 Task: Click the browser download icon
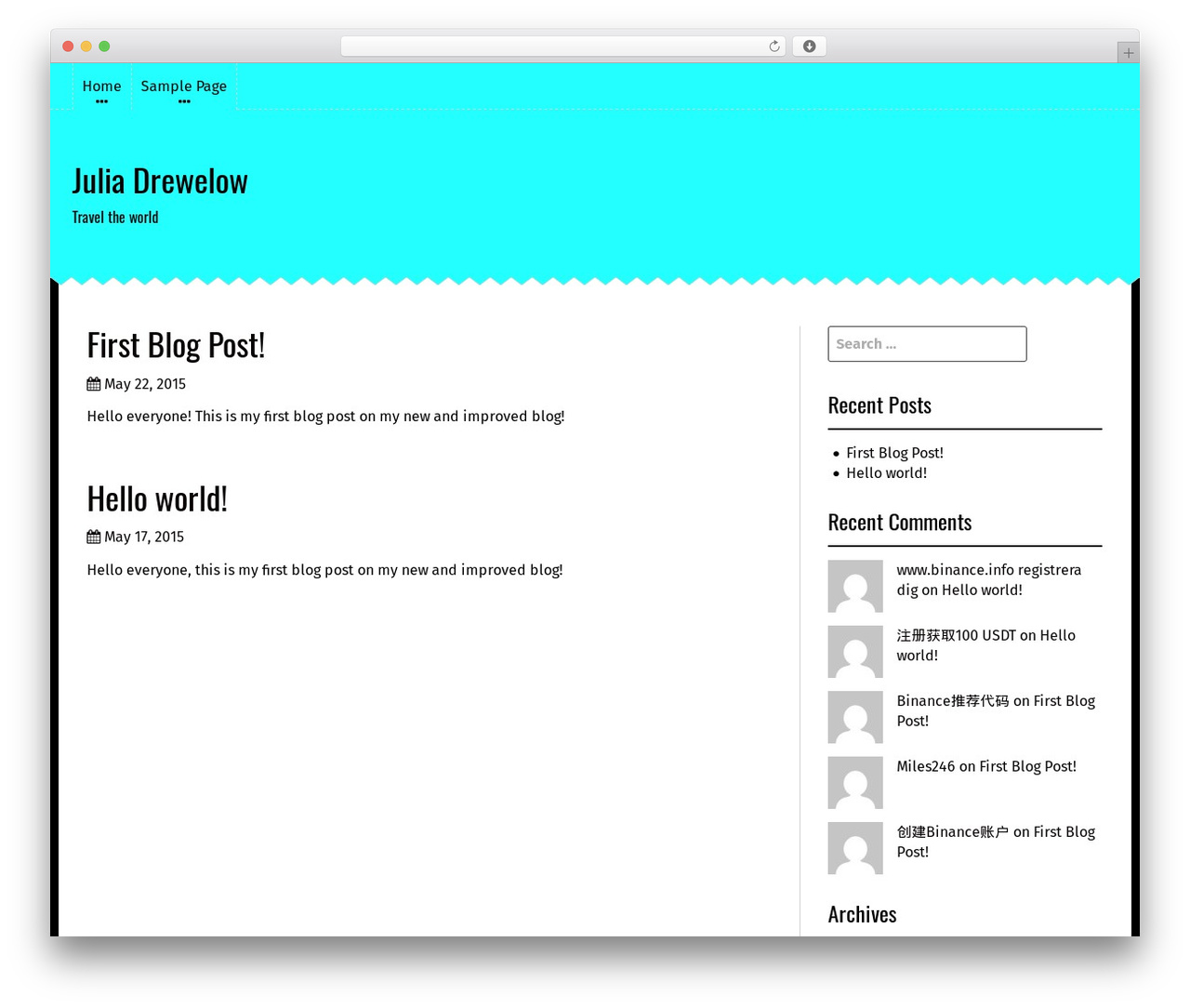810,46
